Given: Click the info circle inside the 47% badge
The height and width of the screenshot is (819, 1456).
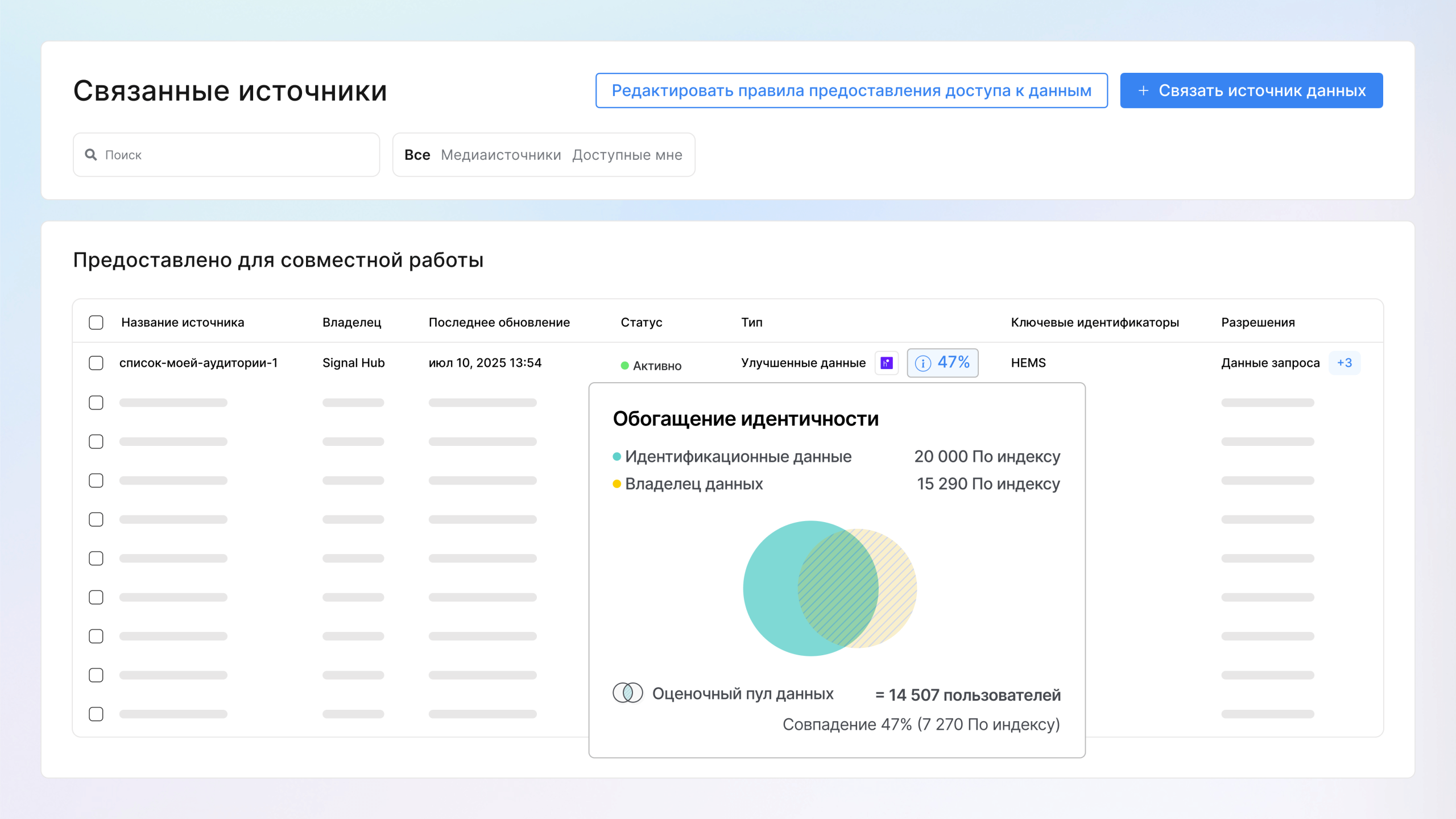Looking at the screenshot, I should pos(923,362).
